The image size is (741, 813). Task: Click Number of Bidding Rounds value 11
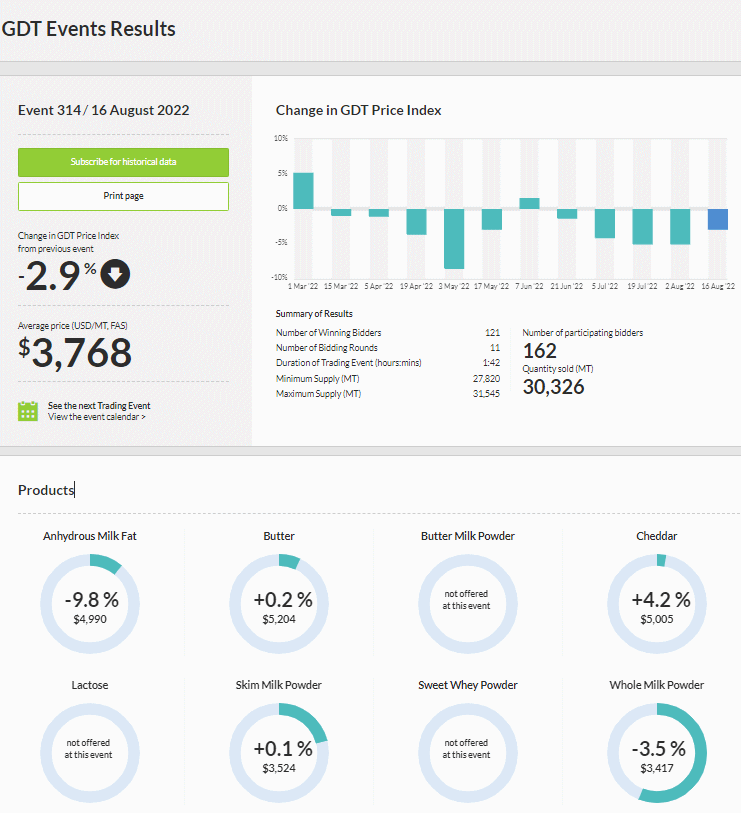tap(495, 348)
